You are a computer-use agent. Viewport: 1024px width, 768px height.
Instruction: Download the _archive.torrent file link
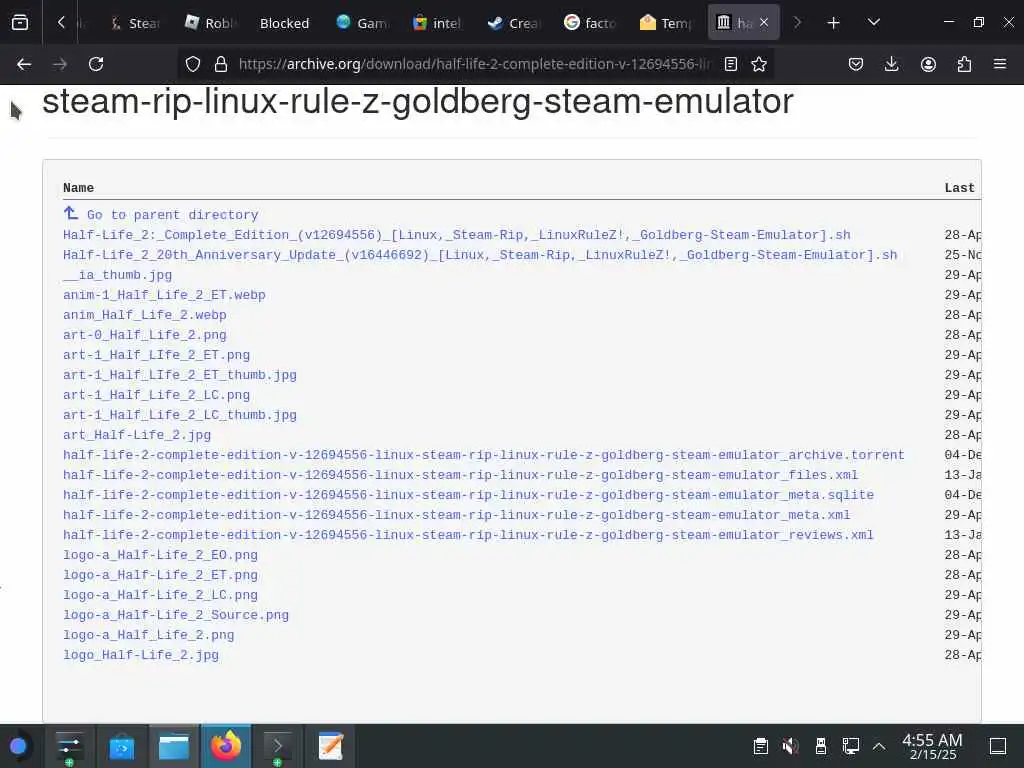[483, 455]
